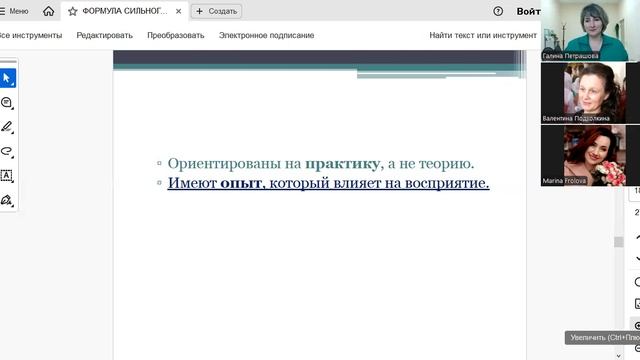Open the Преобразовать menu
The height and width of the screenshot is (360, 640).
(176, 35)
